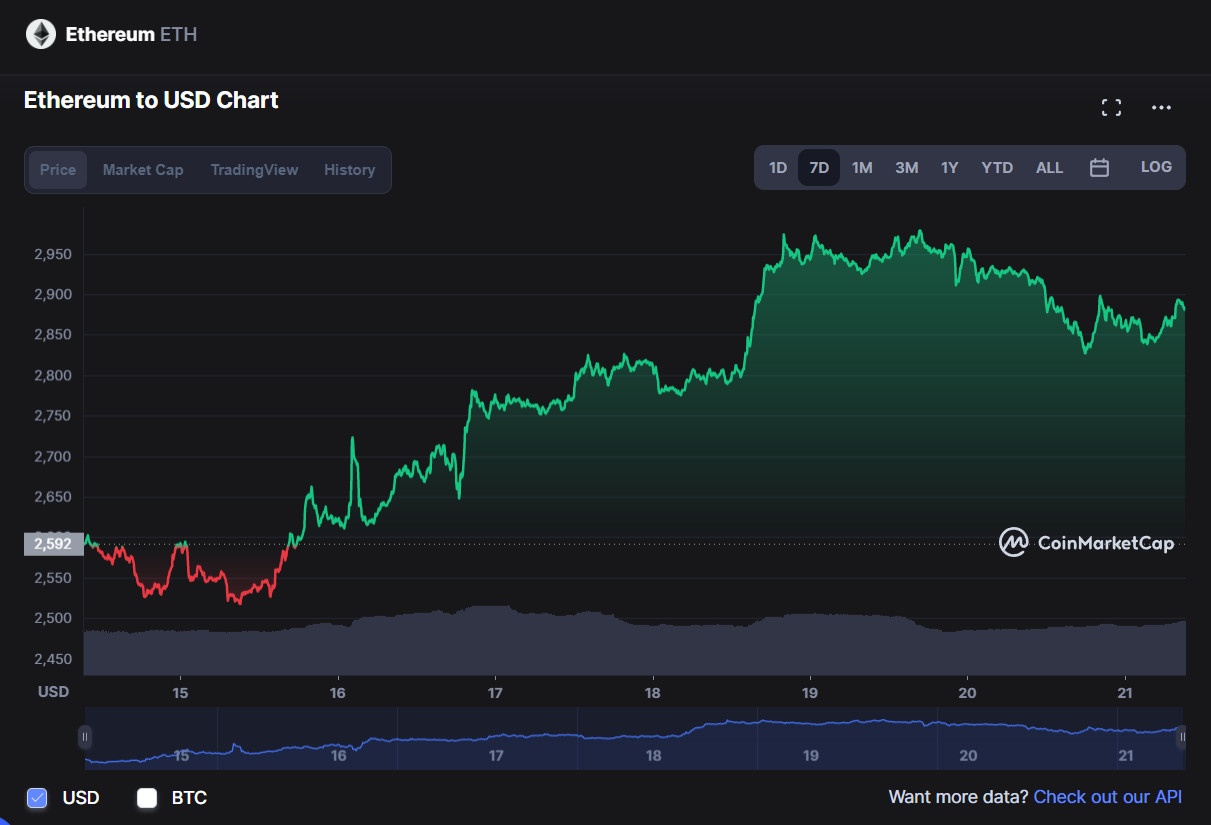The image size is (1211, 825).
Task: Enable the BTC currency checkbox
Action: 145,797
